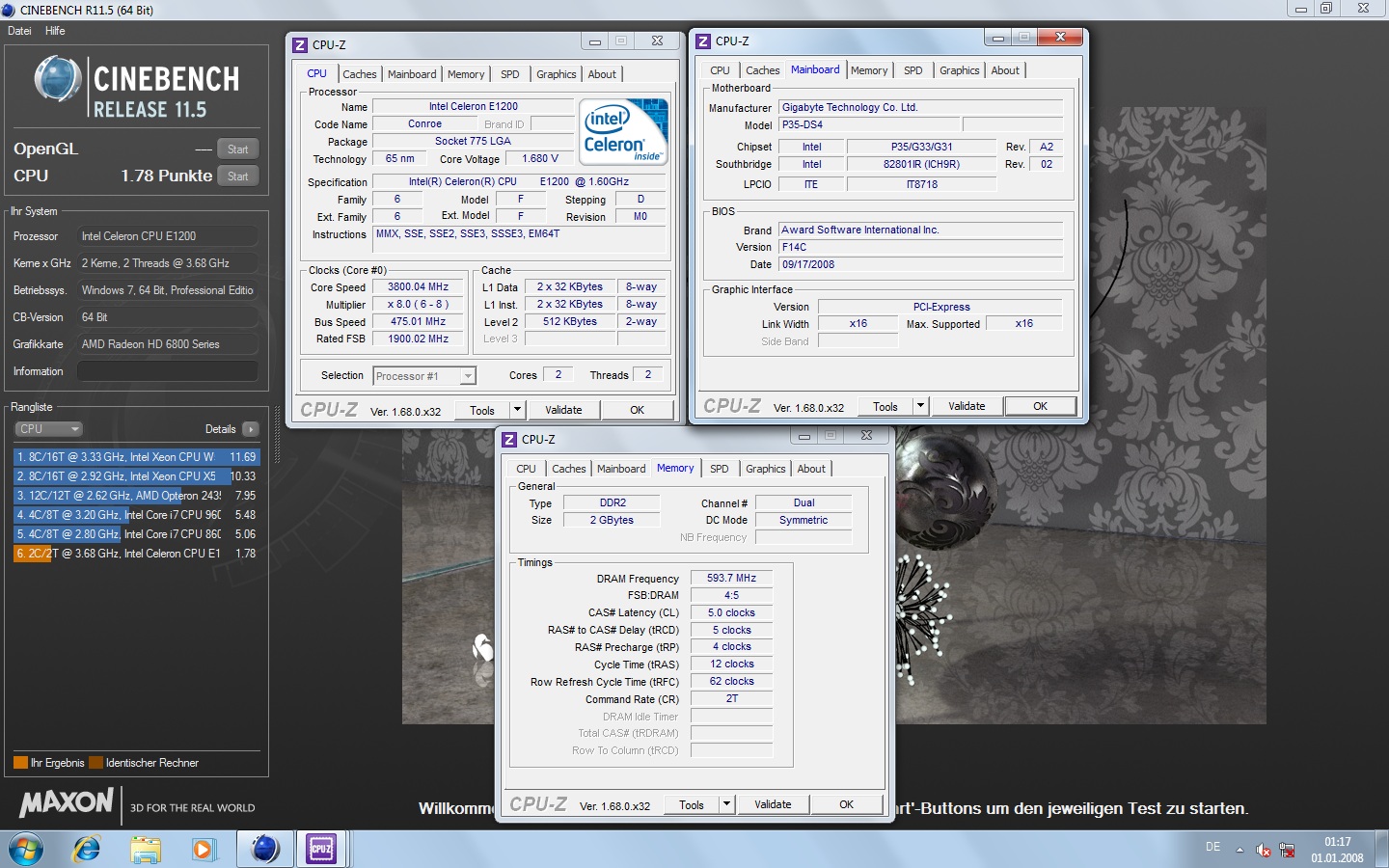Open Processor #1 selection dropdown
This screenshot has height=868, width=1389.
[x=424, y=376]
